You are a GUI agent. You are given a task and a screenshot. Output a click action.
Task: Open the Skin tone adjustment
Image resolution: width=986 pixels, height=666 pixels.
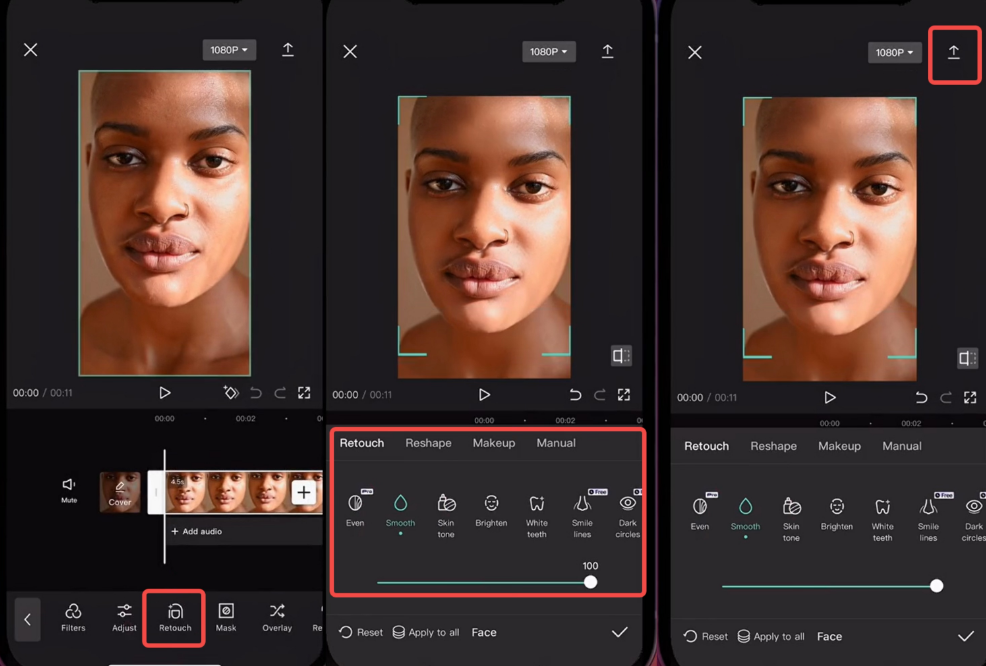click(446, 515)
